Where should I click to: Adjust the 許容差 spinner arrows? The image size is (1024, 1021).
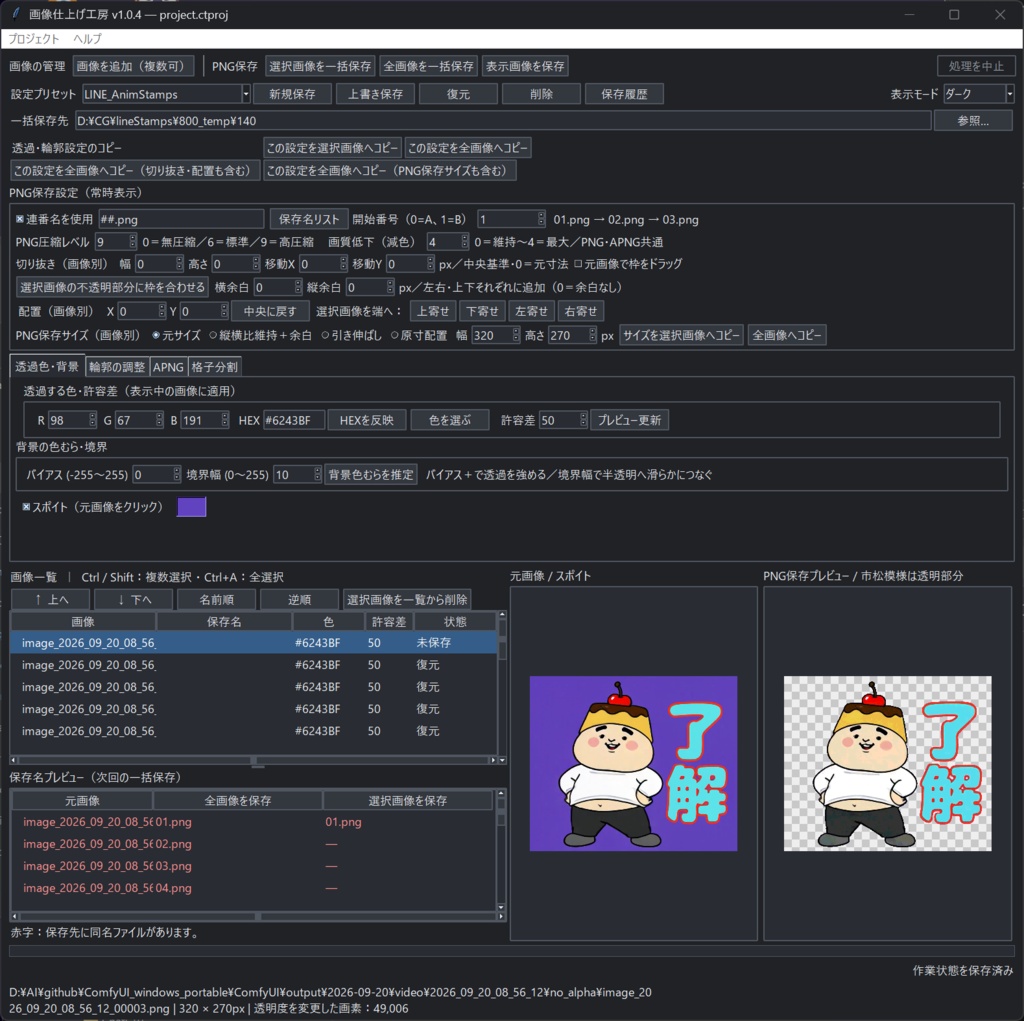[x=583, y=420]
